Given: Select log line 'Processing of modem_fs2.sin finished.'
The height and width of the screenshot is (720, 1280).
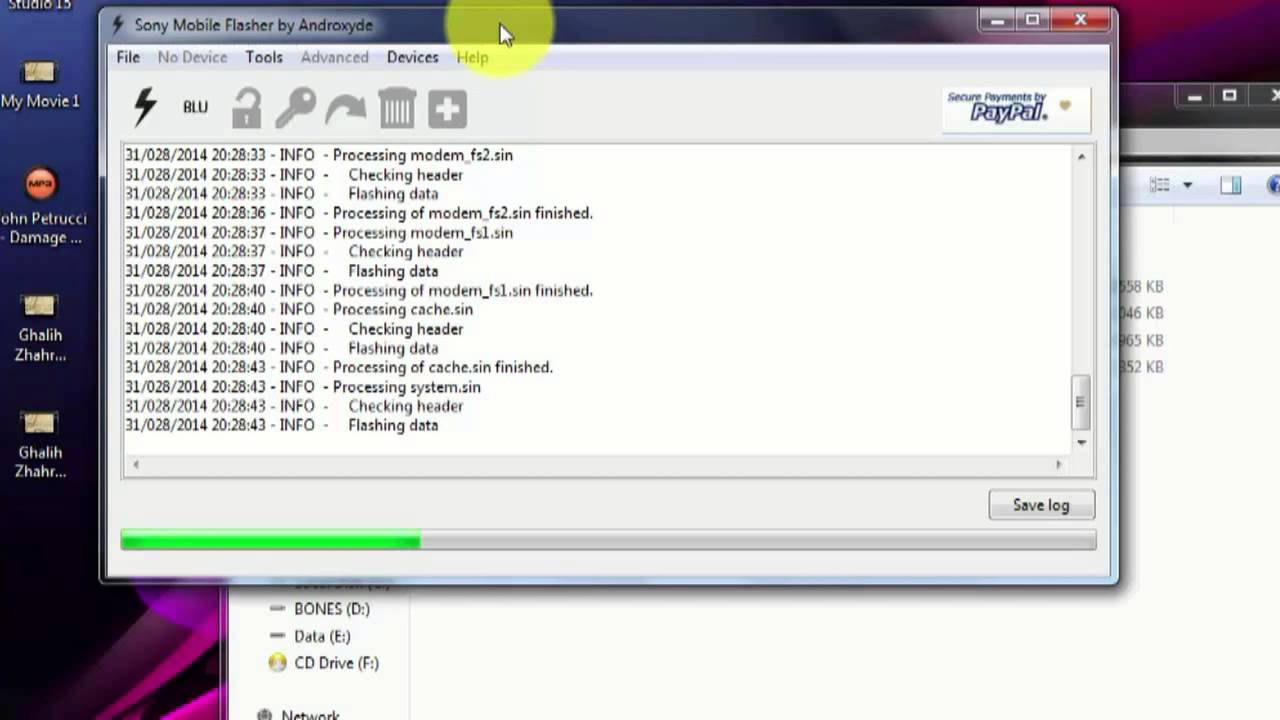Looking at the screenshot, I should click(x=359, y=213).
